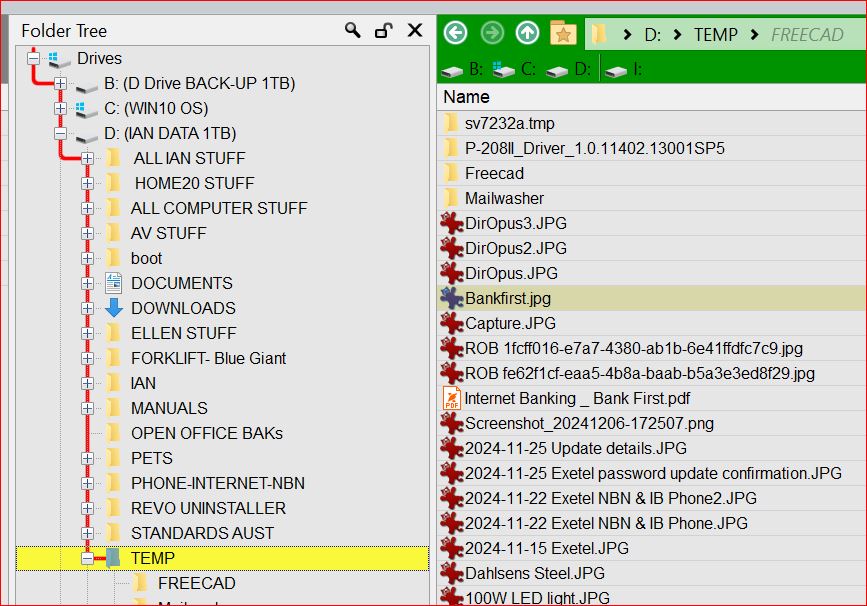The height and width of the screenshot is (606, 867).
Task: Click the Back navigation arrow button
Action: (456, 33)
